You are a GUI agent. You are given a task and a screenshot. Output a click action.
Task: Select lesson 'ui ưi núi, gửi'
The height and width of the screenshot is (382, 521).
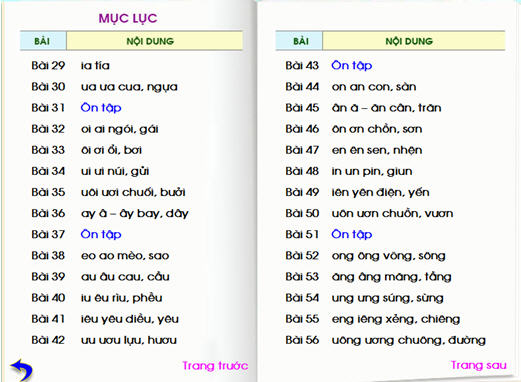click(115, 171)
